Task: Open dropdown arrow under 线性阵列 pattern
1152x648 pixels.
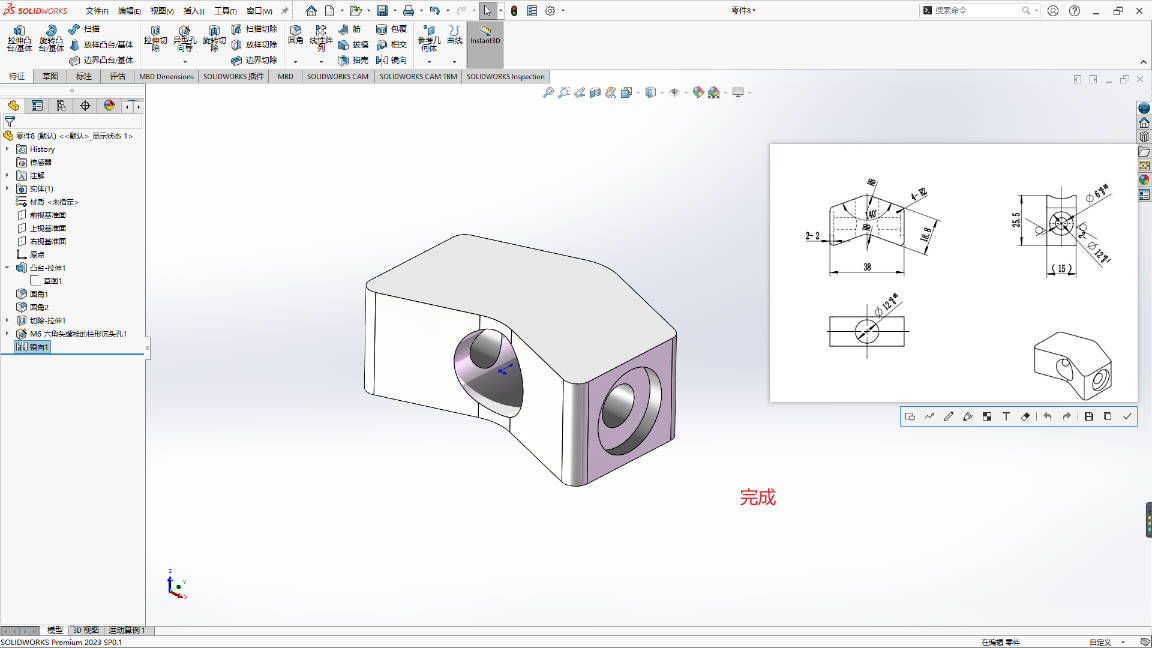Action: coord(321,62)
